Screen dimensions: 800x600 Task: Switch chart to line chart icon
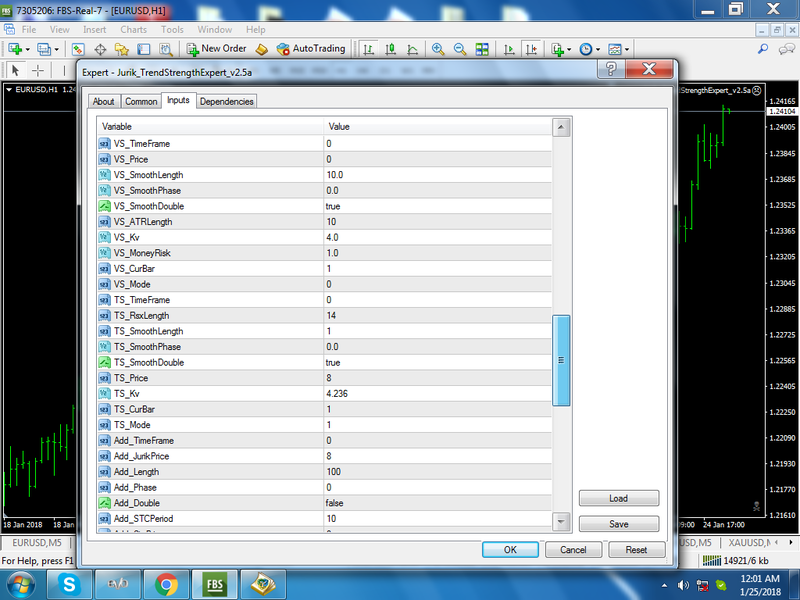pos(412,49)
